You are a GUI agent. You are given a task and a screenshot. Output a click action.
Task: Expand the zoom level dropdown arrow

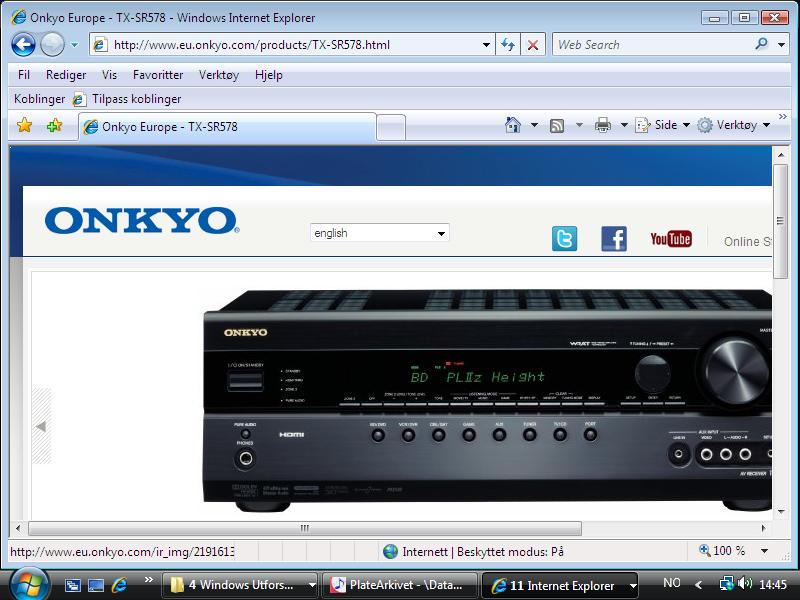tap(764, 551)
